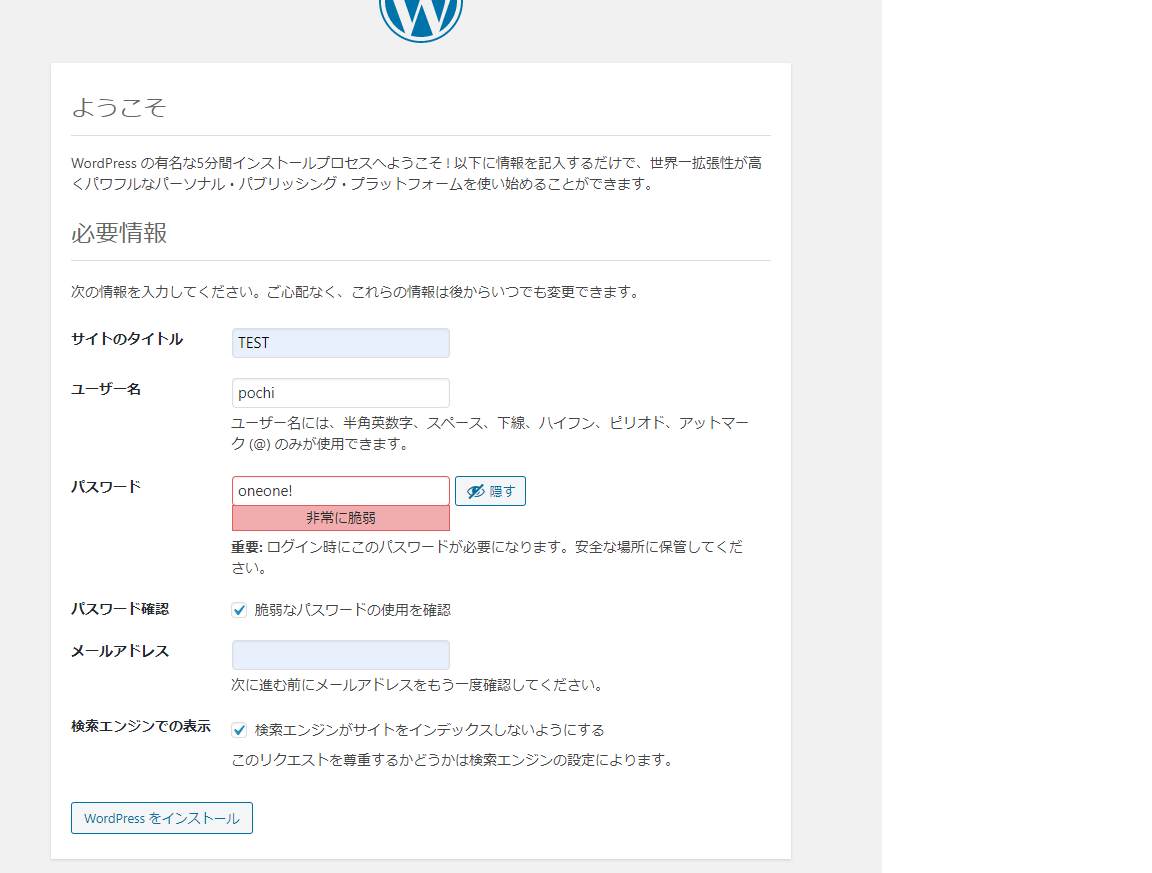Click the WordPress logo at top

tap(421, 19)
